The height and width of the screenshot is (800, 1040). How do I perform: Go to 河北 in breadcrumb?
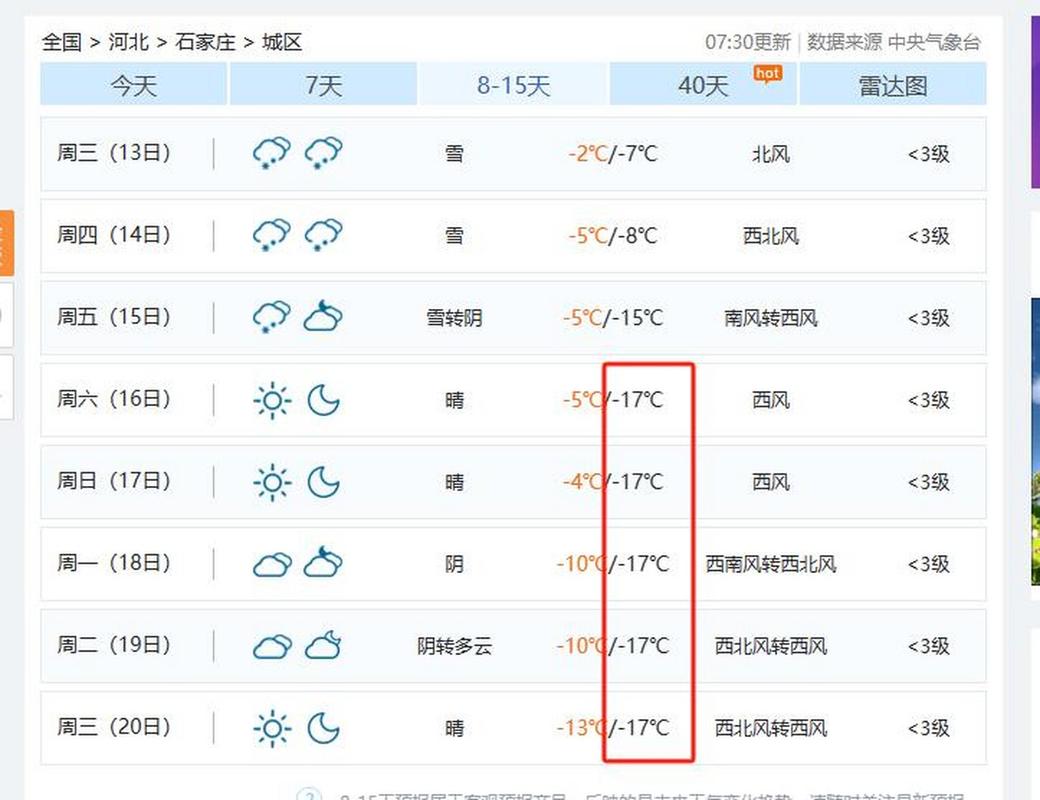[x=129, y=42]
